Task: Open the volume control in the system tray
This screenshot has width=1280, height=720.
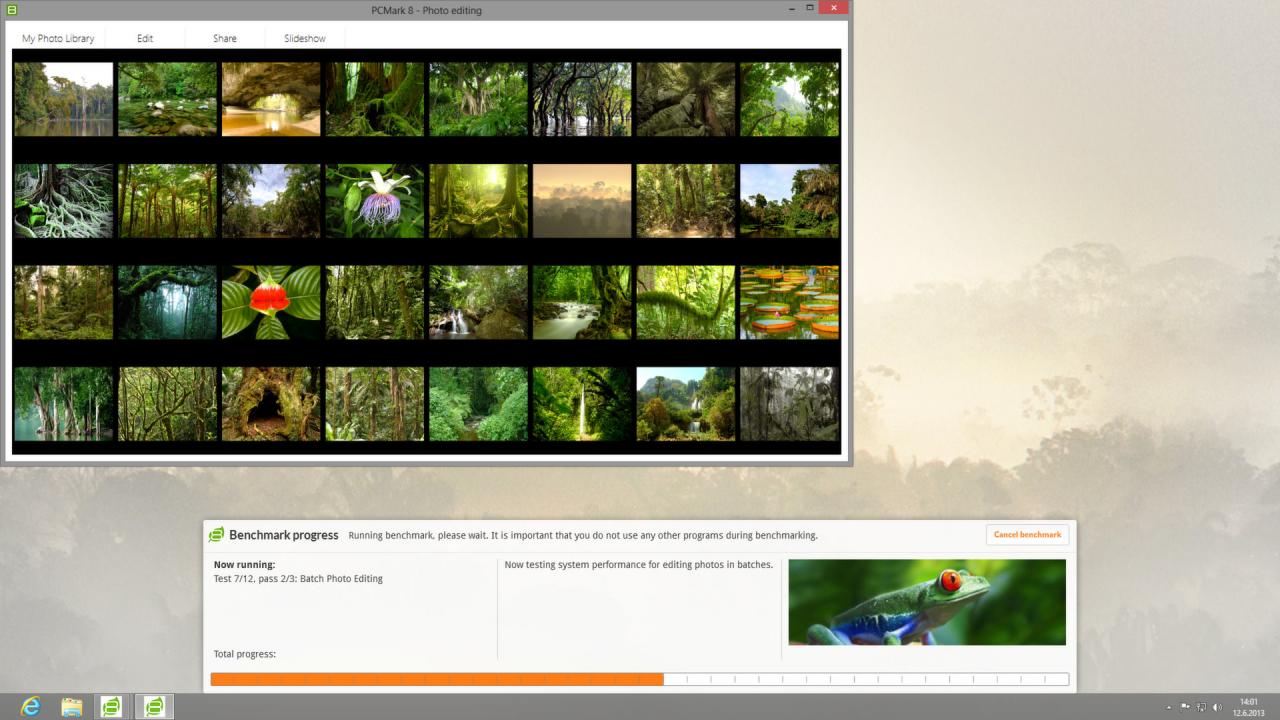Action: click(x=1218, y=707)
